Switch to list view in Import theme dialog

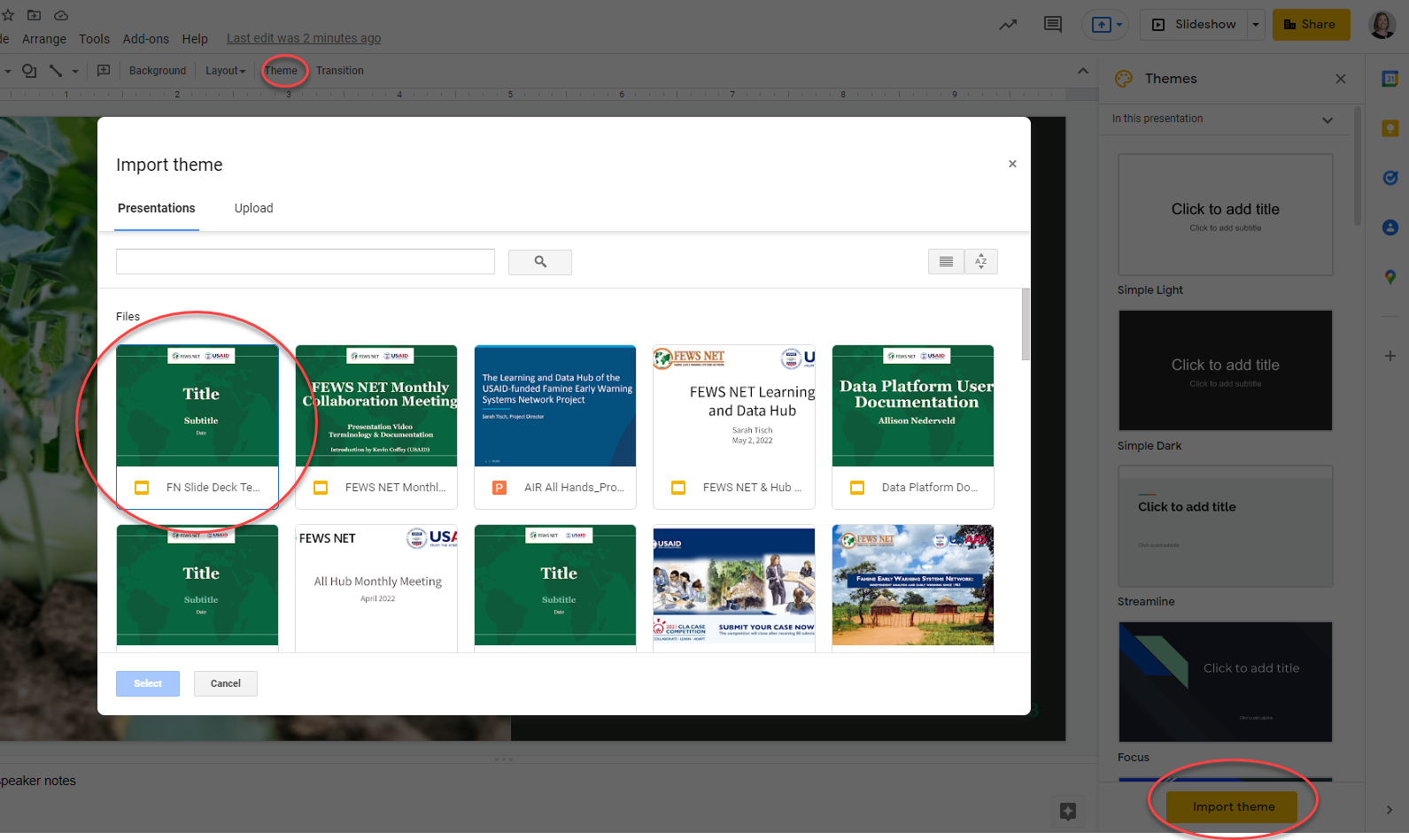pos(946,261)
